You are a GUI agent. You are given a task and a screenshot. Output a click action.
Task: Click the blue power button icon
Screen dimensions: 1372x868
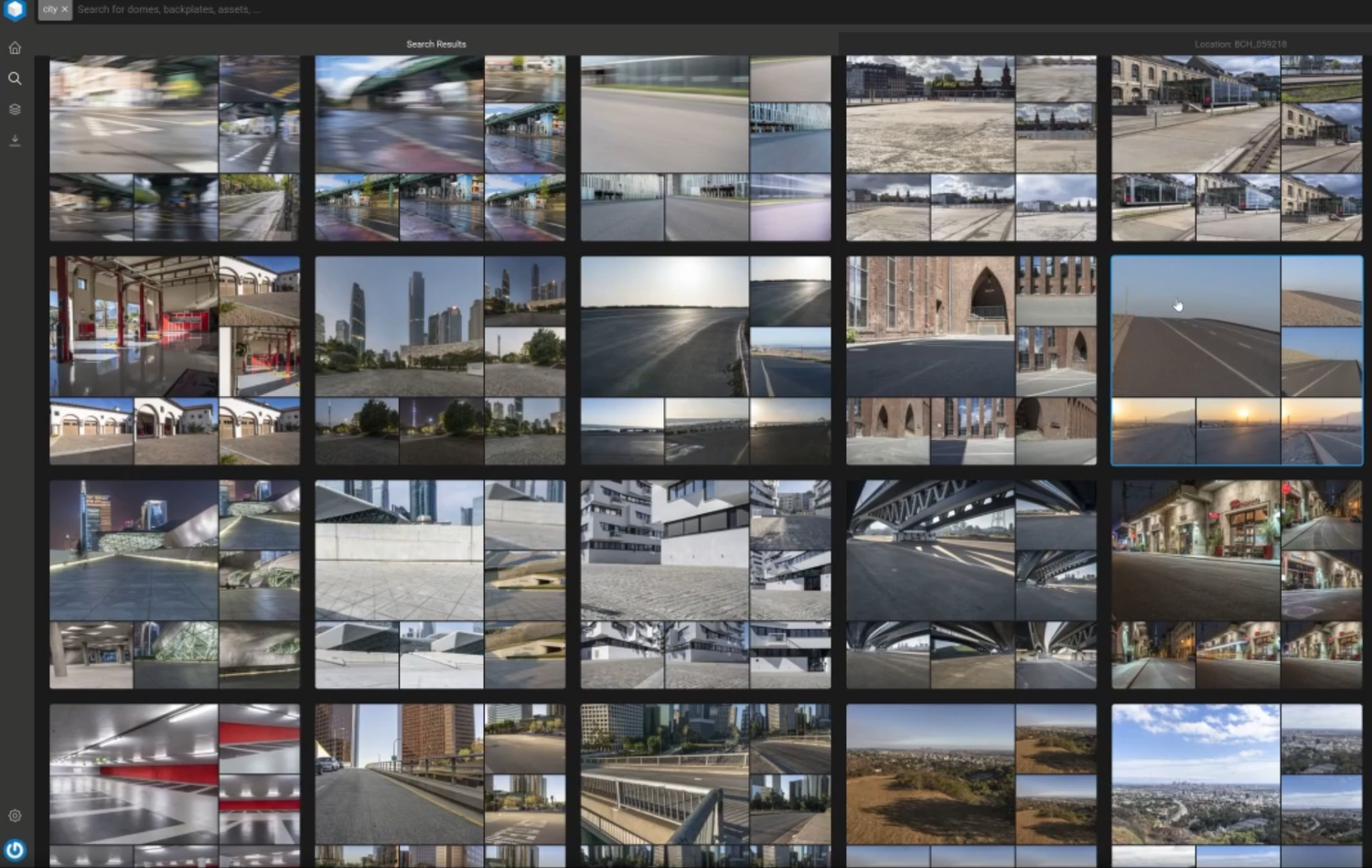15,851
